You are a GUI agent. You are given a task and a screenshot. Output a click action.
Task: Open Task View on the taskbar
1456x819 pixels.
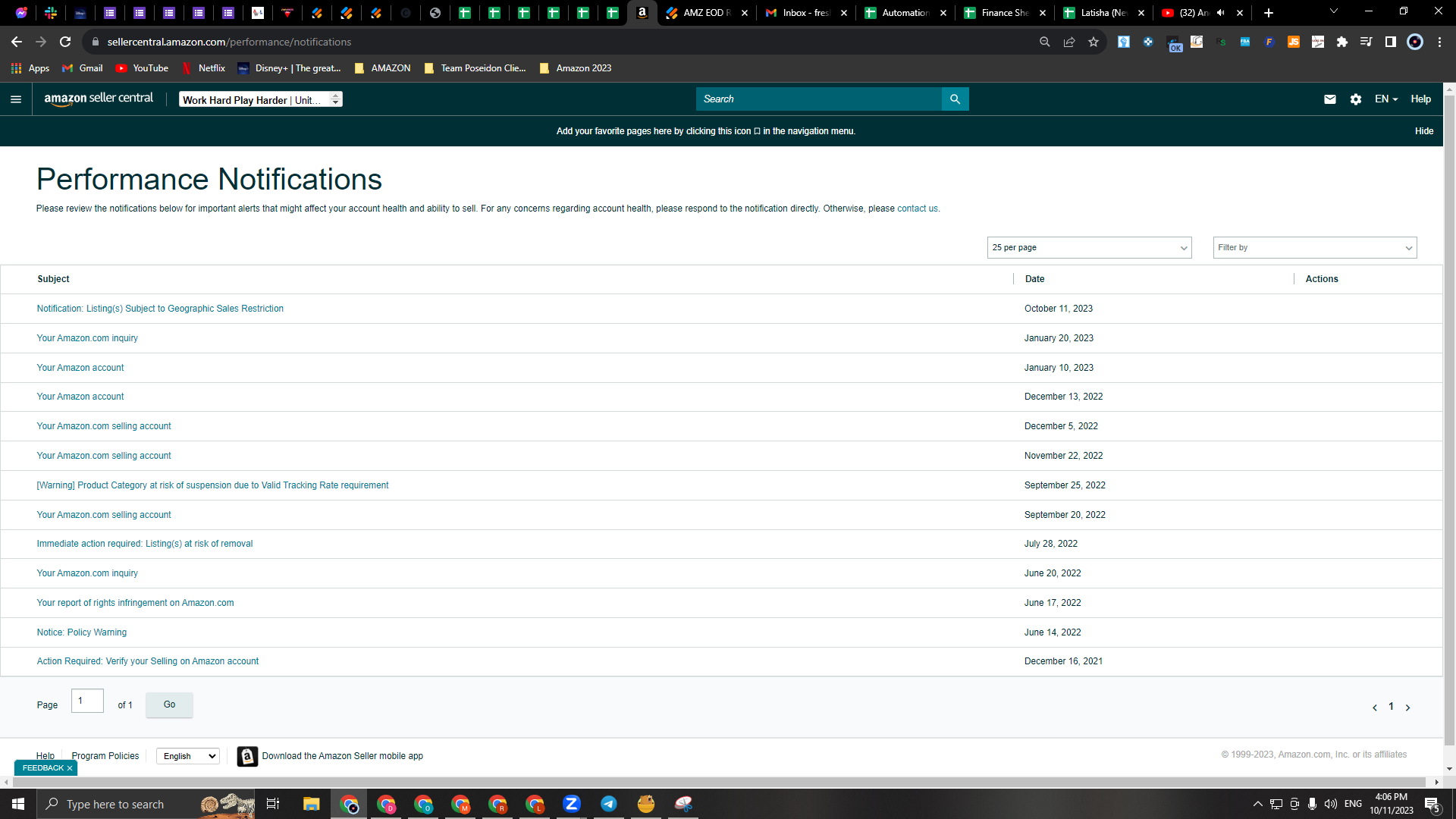click(x=273, y=804)
